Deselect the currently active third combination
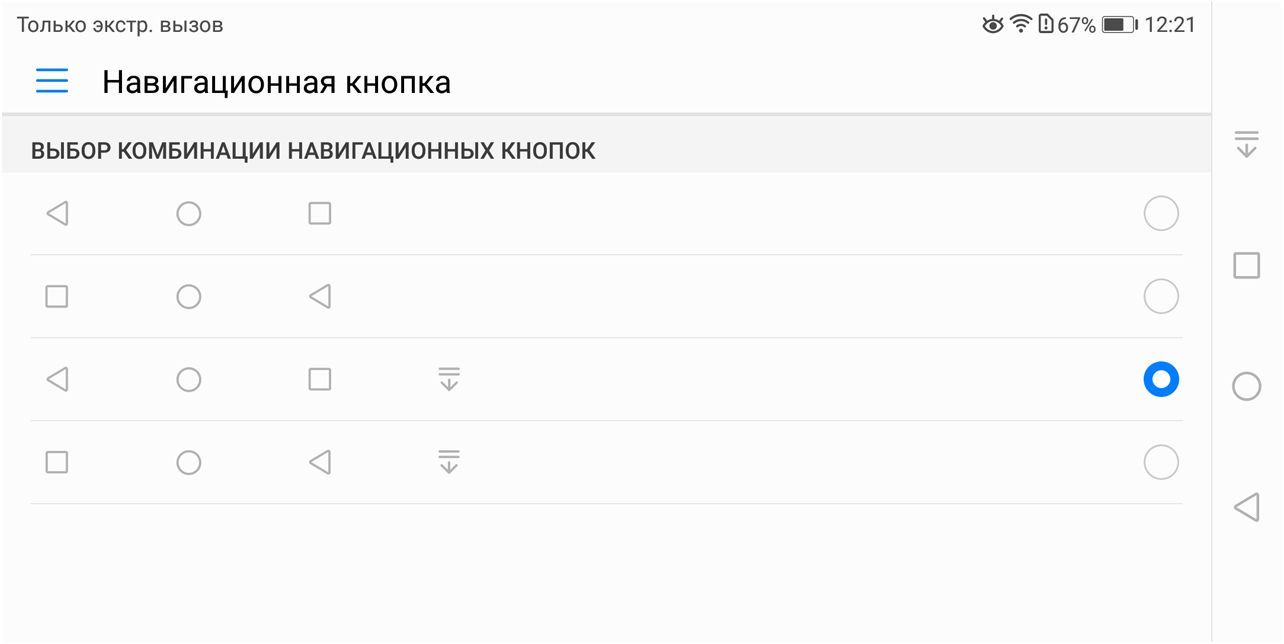The height and width of the screenshot is (644, 1284). coord(1160,379)
